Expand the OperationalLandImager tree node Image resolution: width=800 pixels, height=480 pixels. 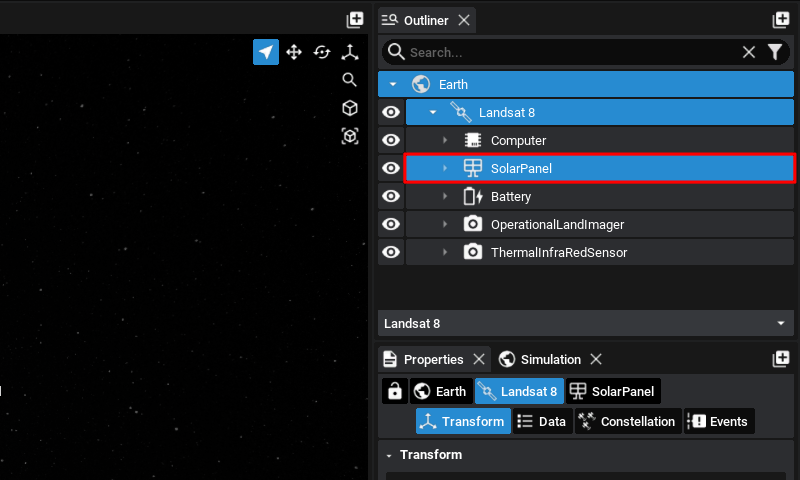click(x=445, y=224)
